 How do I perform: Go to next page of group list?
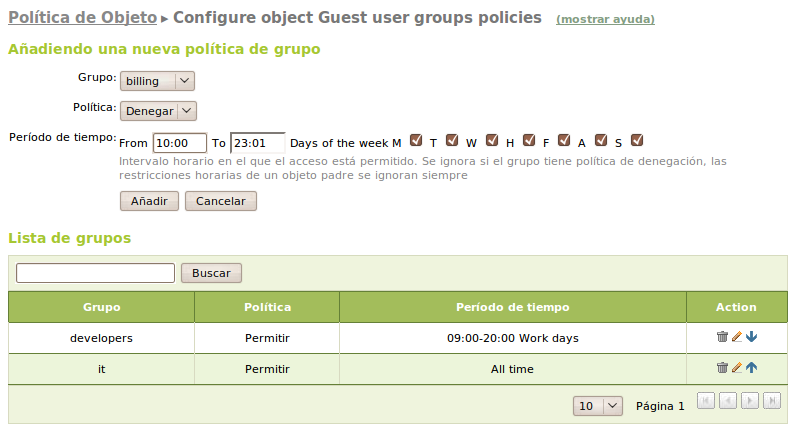[x=749, y=401]
